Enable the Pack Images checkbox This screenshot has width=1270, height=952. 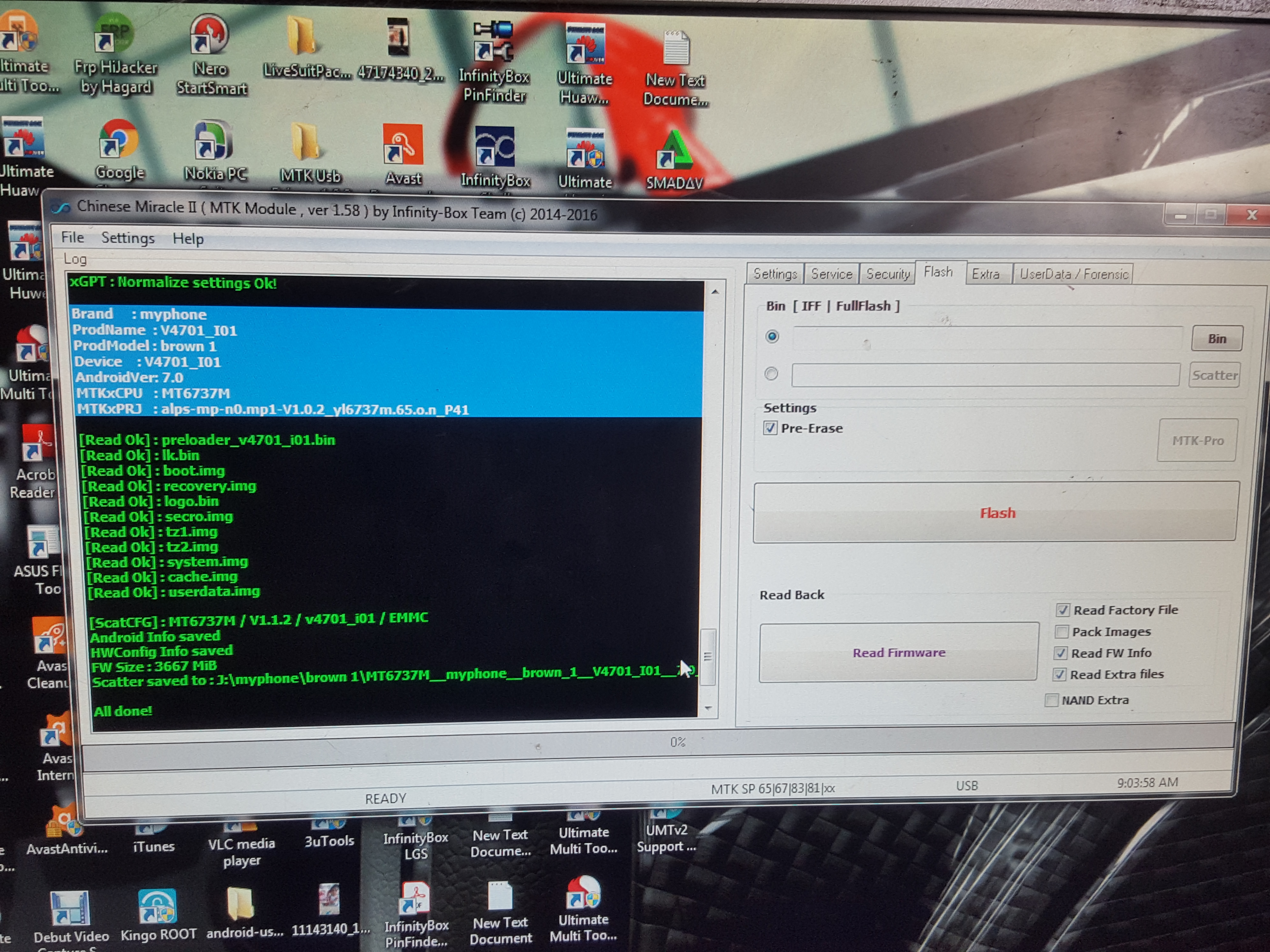pyautogui.click(x=1062, y=632)
